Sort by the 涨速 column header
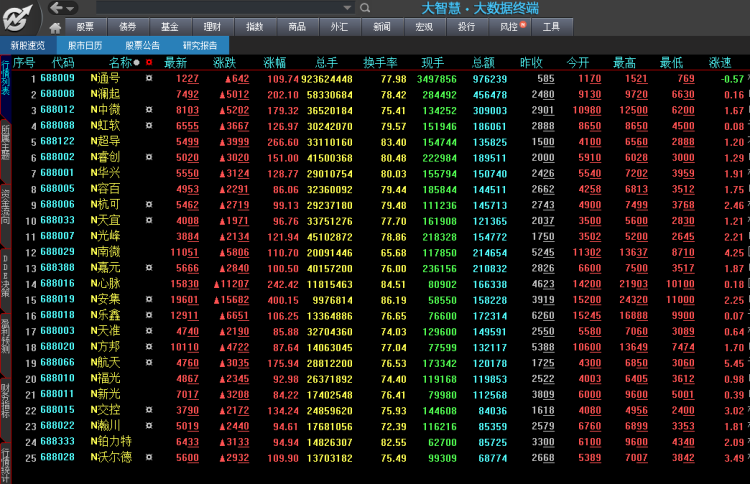The width and height of the screenshot is (750, 484). [720, 63]
